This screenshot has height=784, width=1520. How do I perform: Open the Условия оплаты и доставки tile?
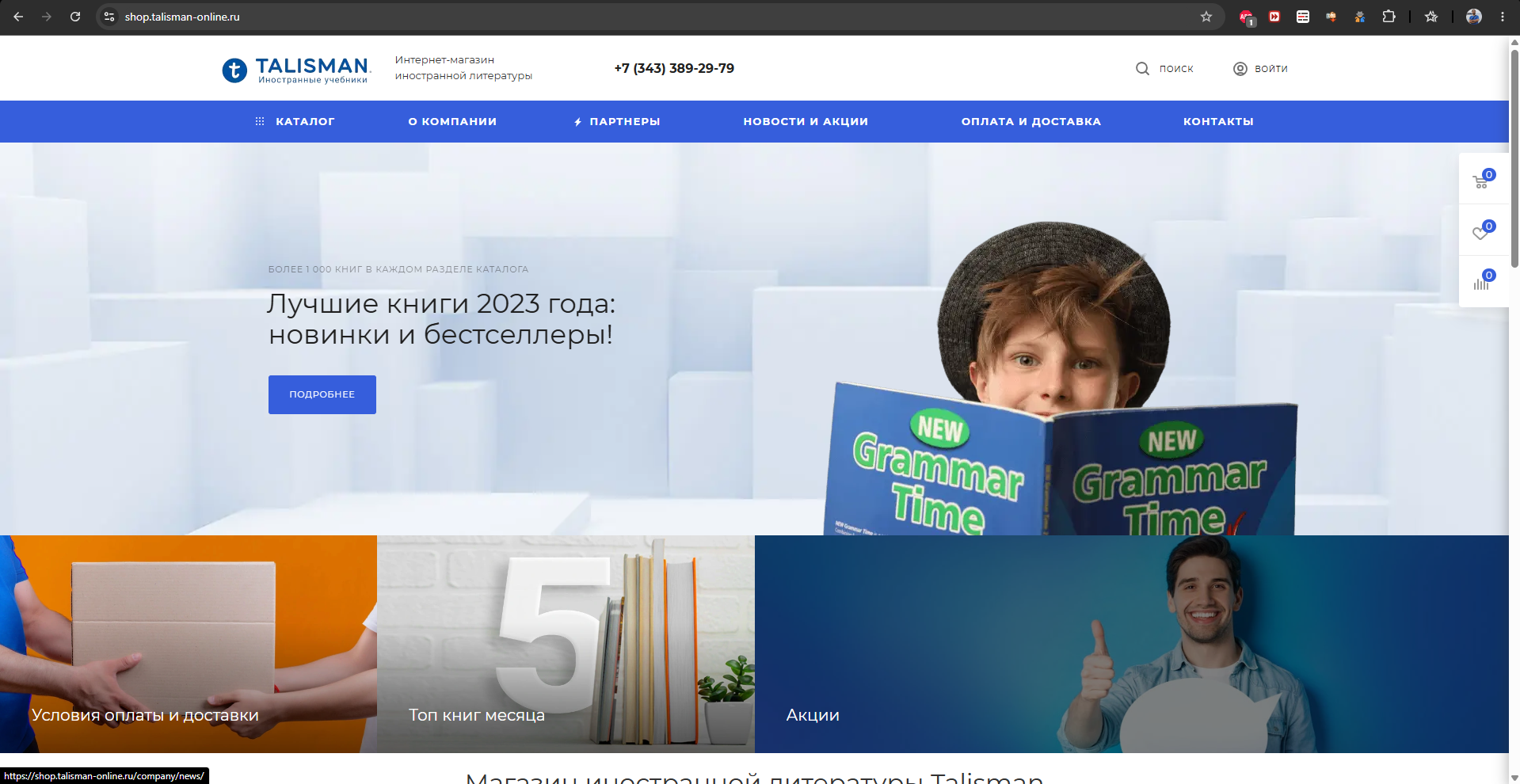coord(189,644)
